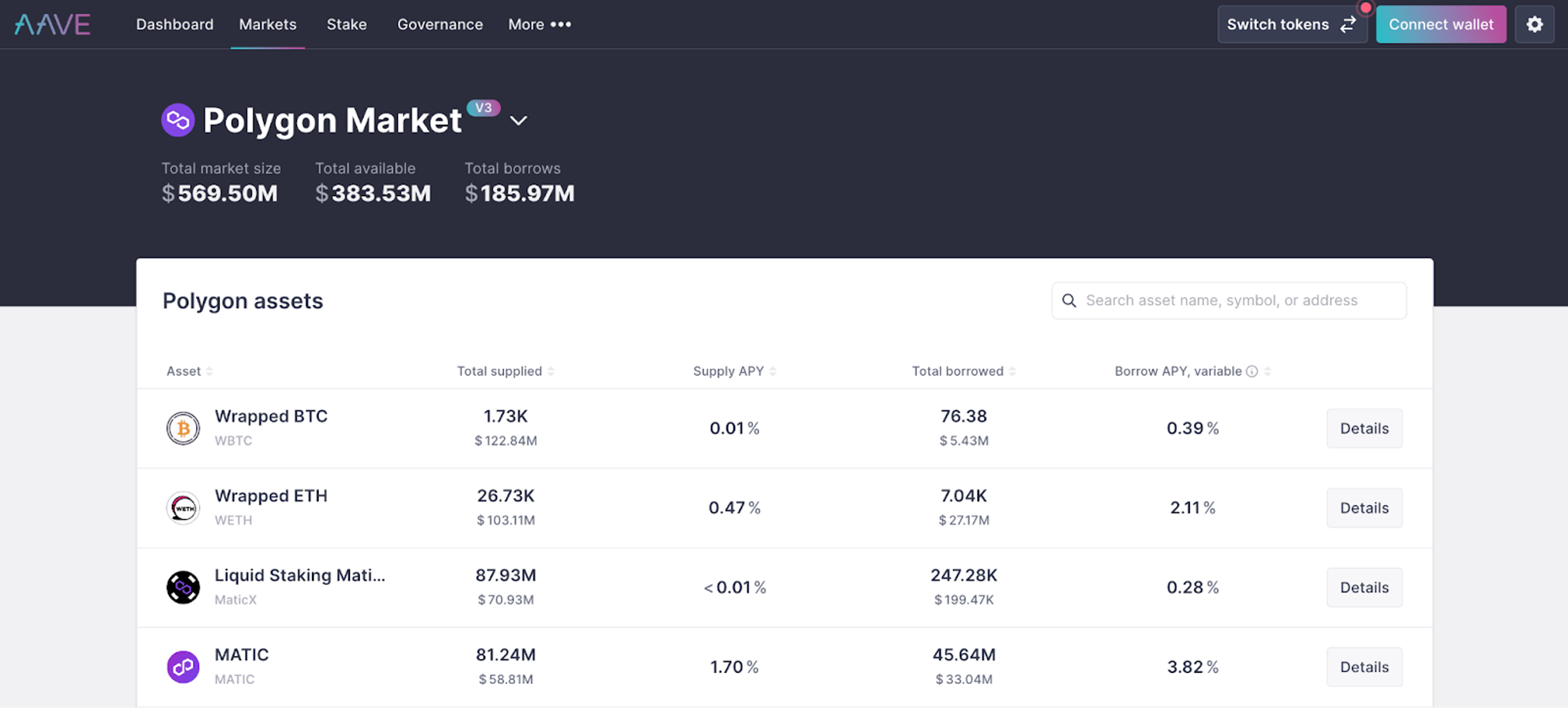1568x708 pixels.
Task: Click the V3 version badge
Action: [x=483, y=108]
